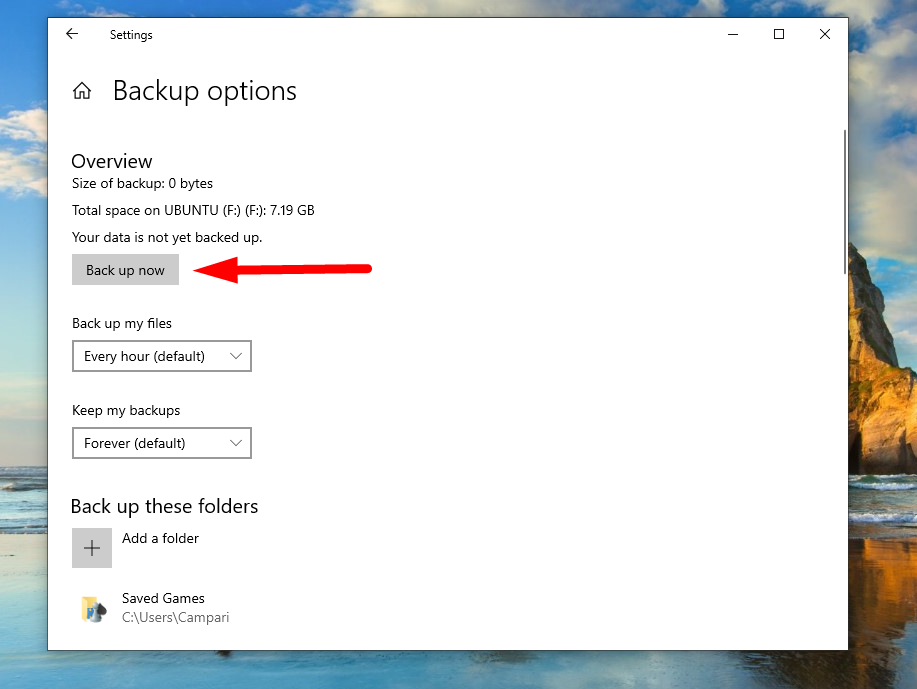
Task: Open the Keep my backups dropdown
Action: coord(161,443)
